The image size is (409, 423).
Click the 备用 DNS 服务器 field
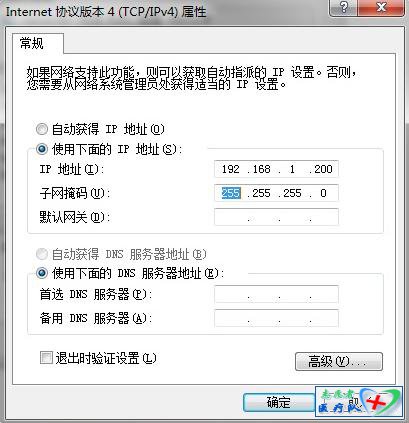tap(276, 318)
